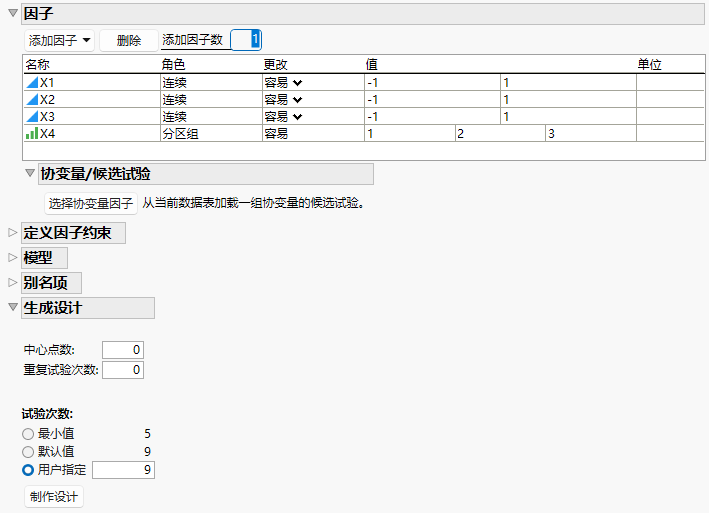The image size is (709, 513).
Task: Click the 删除 button
Action: click(129, 41)
